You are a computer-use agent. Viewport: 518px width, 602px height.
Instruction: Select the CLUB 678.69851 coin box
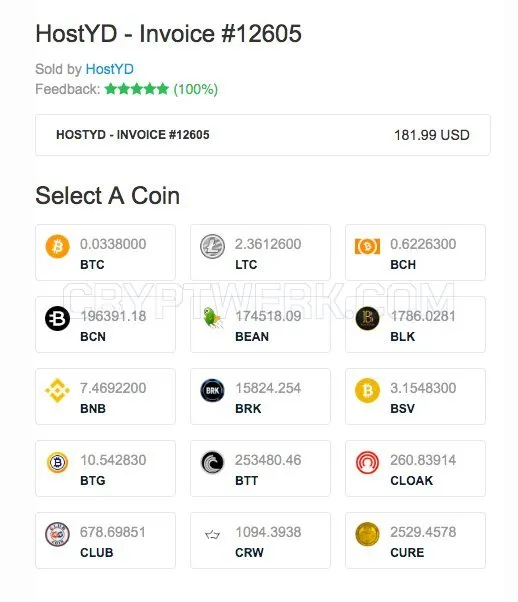point(105,541)
